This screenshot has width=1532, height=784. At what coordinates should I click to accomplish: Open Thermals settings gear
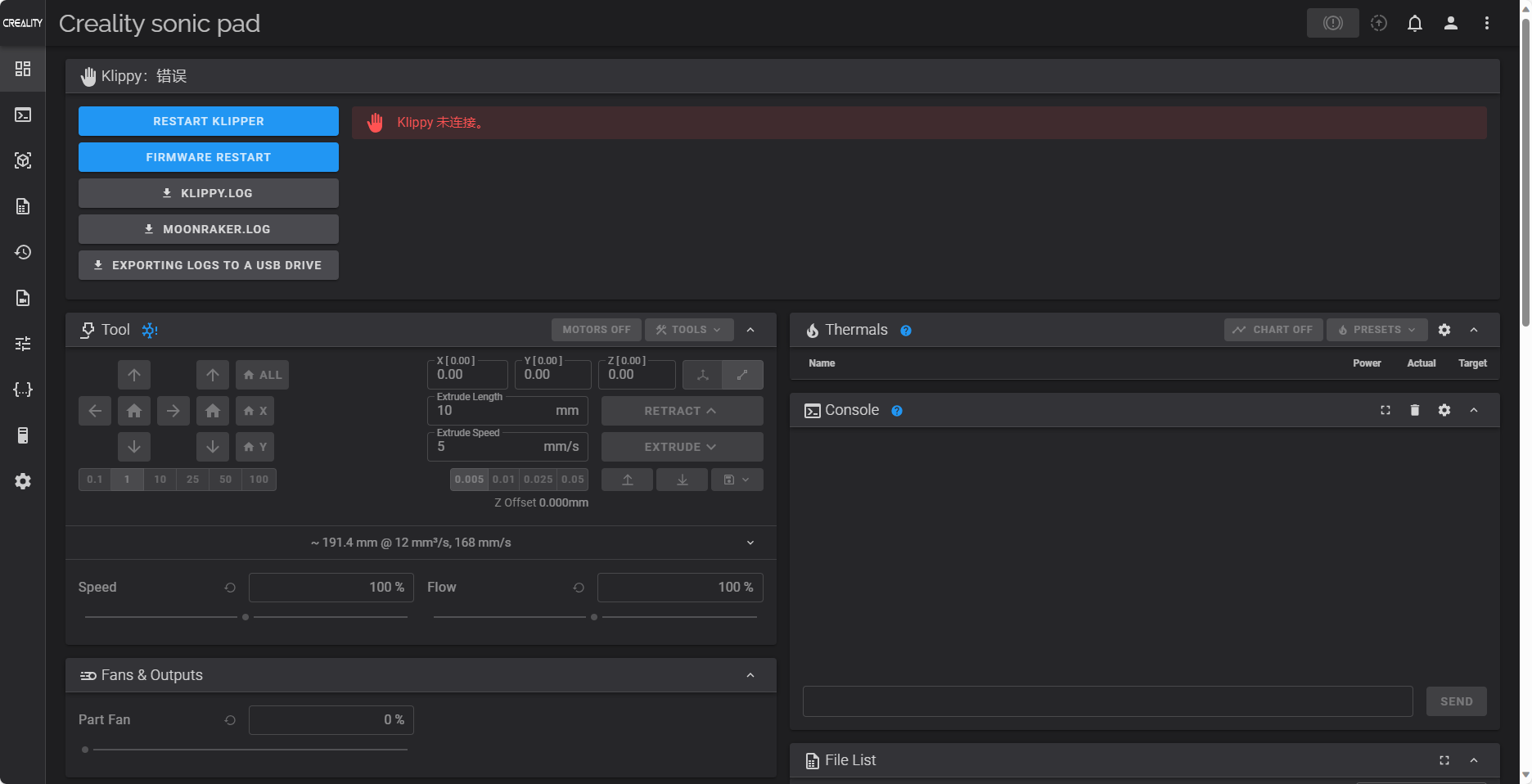pos(1444,330)
